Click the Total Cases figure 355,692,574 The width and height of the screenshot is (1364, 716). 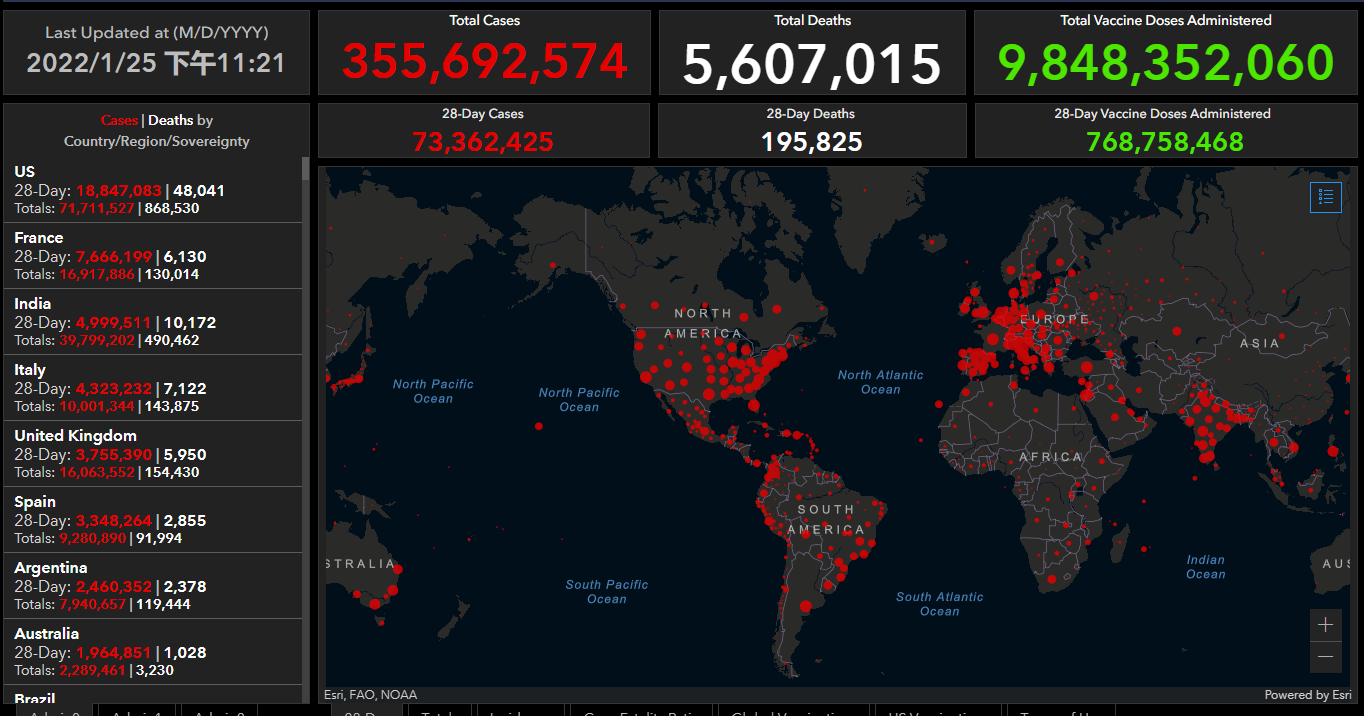[x=485, y=62]
